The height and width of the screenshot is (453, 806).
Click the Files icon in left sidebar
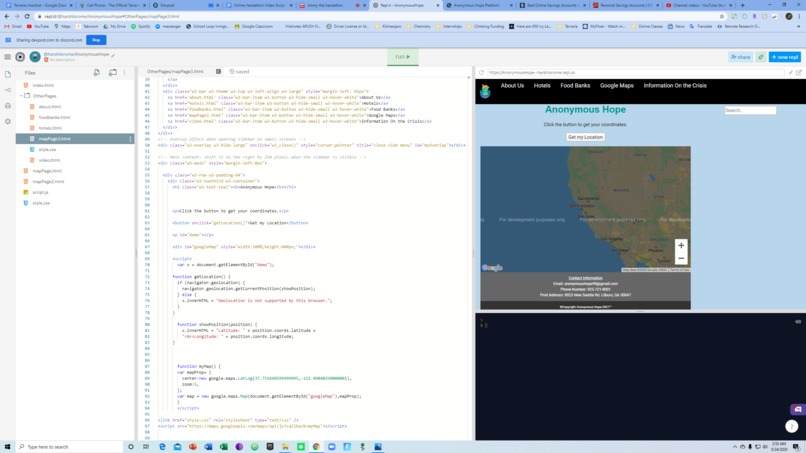[8, 74]
